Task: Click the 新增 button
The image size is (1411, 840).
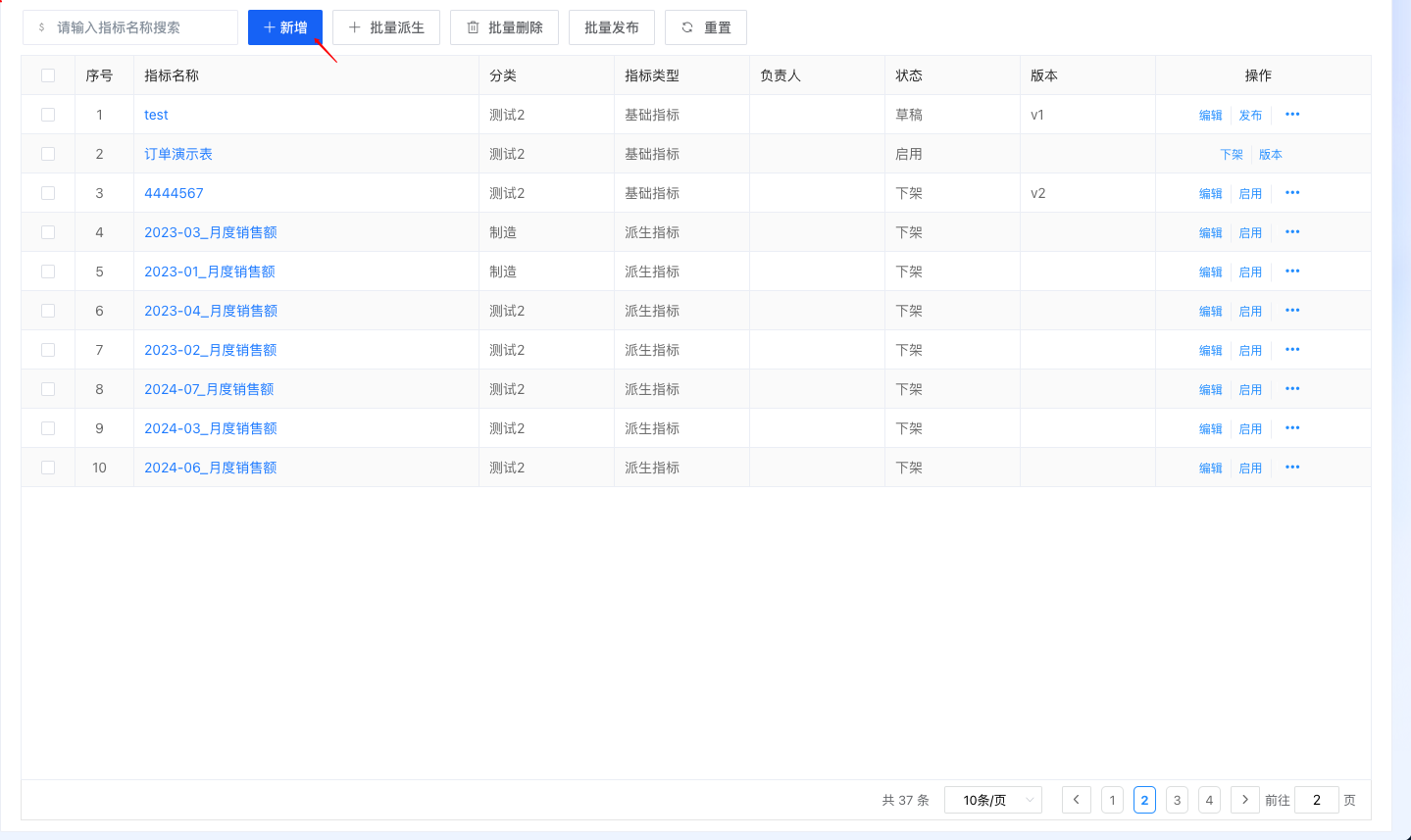Action: [x=284, y=27]
